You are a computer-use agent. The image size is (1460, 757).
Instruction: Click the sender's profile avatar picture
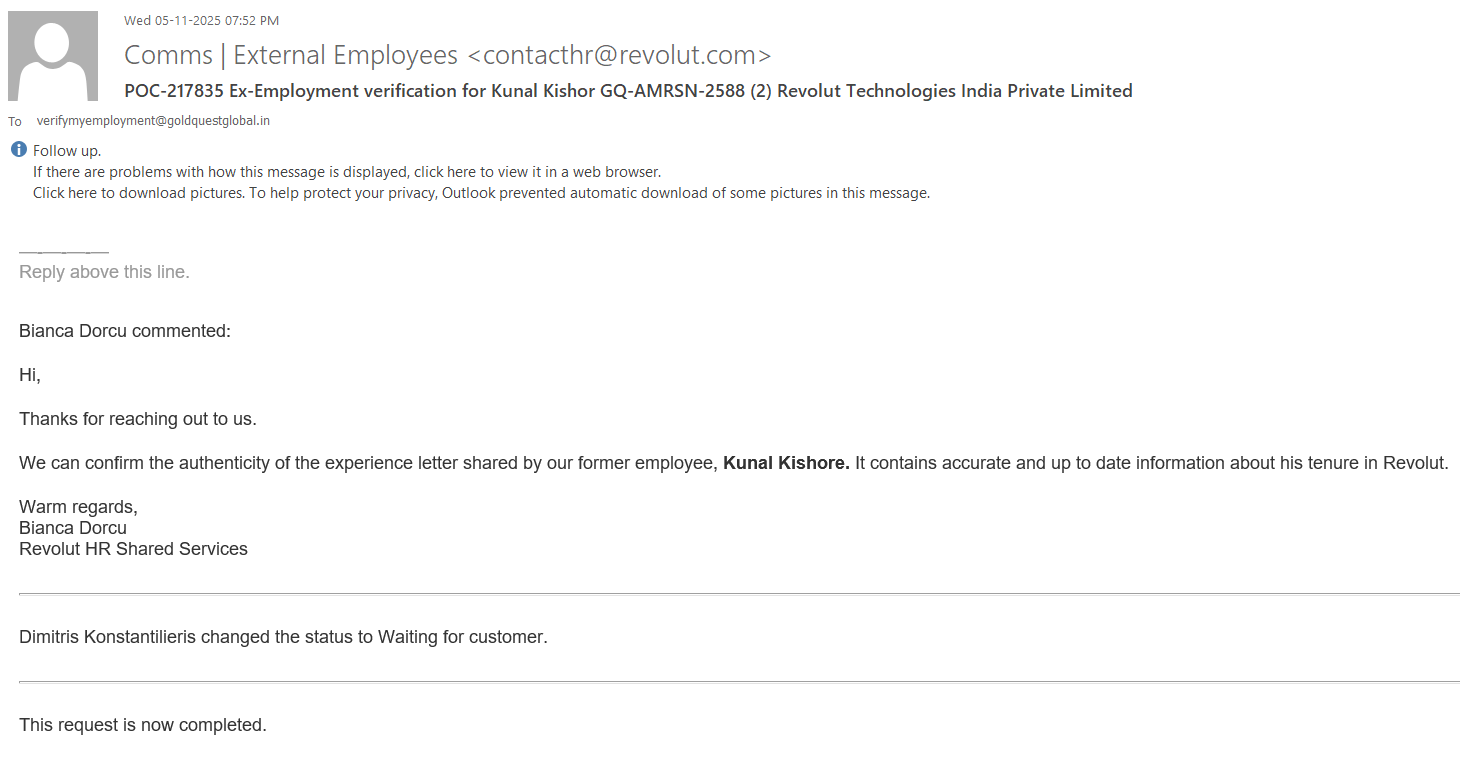(53, 56)
